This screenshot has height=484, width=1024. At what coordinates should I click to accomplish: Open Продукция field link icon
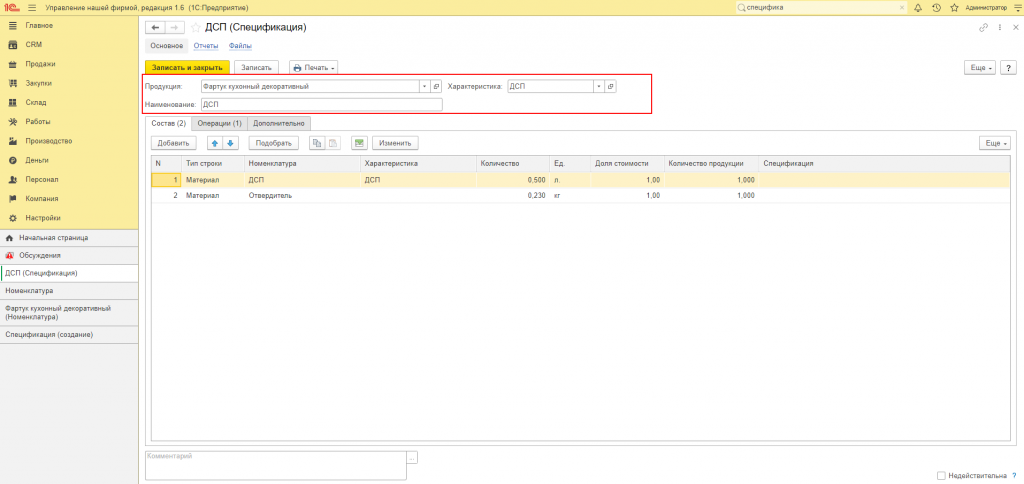[437, 86]
